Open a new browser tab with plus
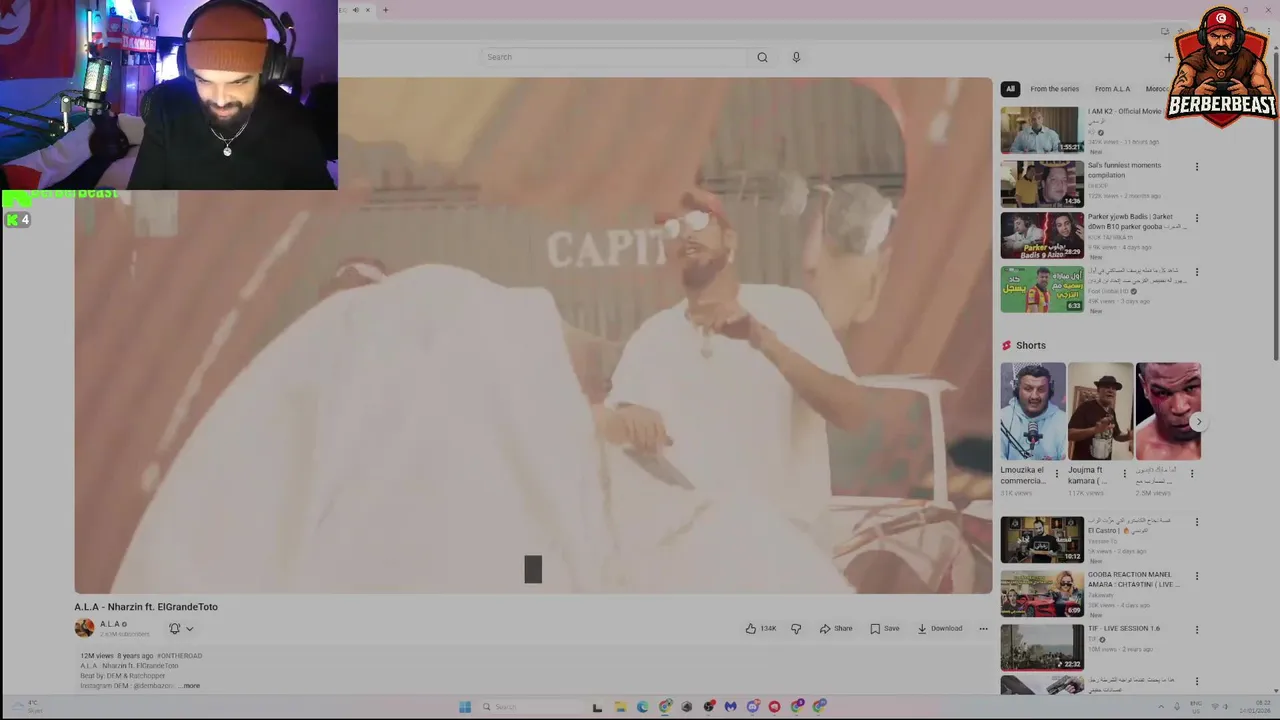 point(385,10)
